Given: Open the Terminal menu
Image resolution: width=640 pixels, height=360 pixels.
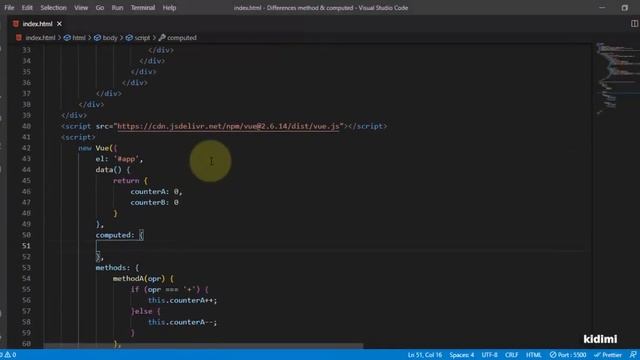Looking at the screenshot, I should [142, 8].
